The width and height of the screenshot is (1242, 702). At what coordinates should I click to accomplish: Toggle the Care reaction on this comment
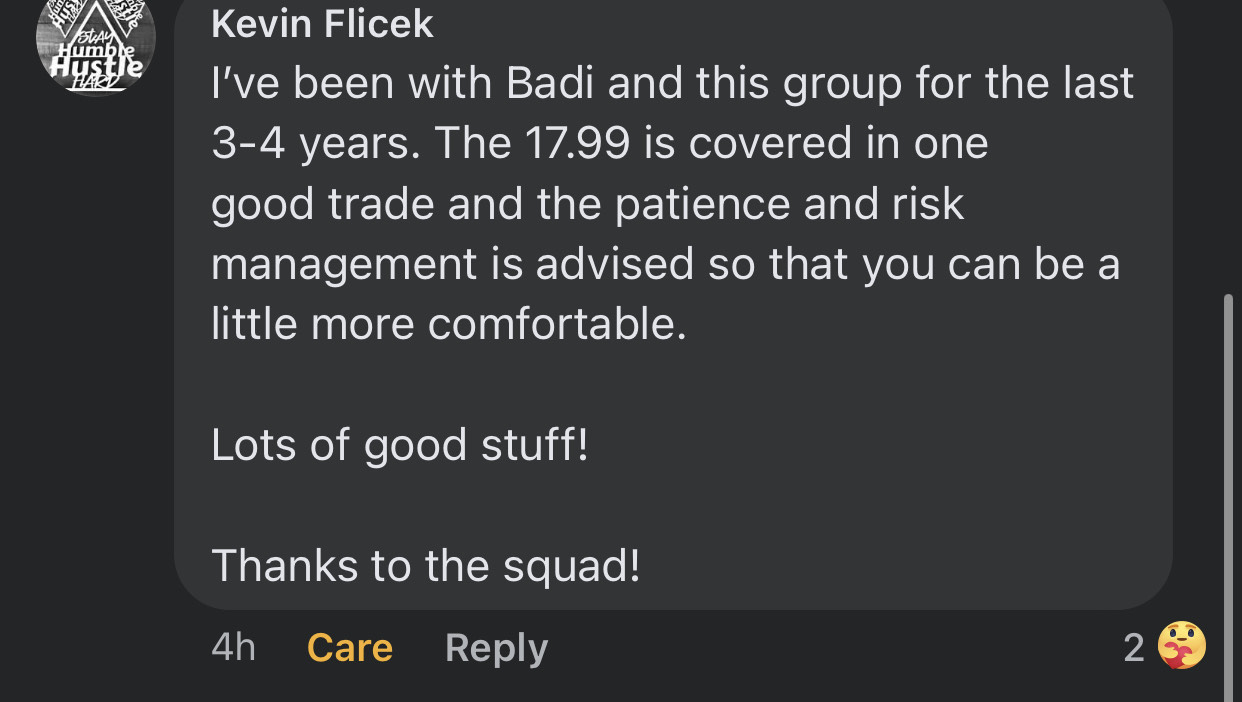pos(349,648)
